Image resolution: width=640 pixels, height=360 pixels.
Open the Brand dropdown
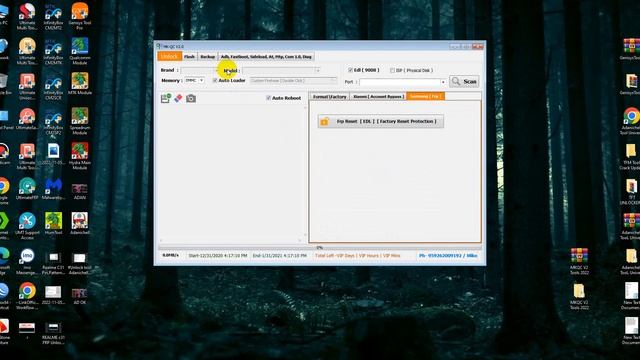point(200,70)
